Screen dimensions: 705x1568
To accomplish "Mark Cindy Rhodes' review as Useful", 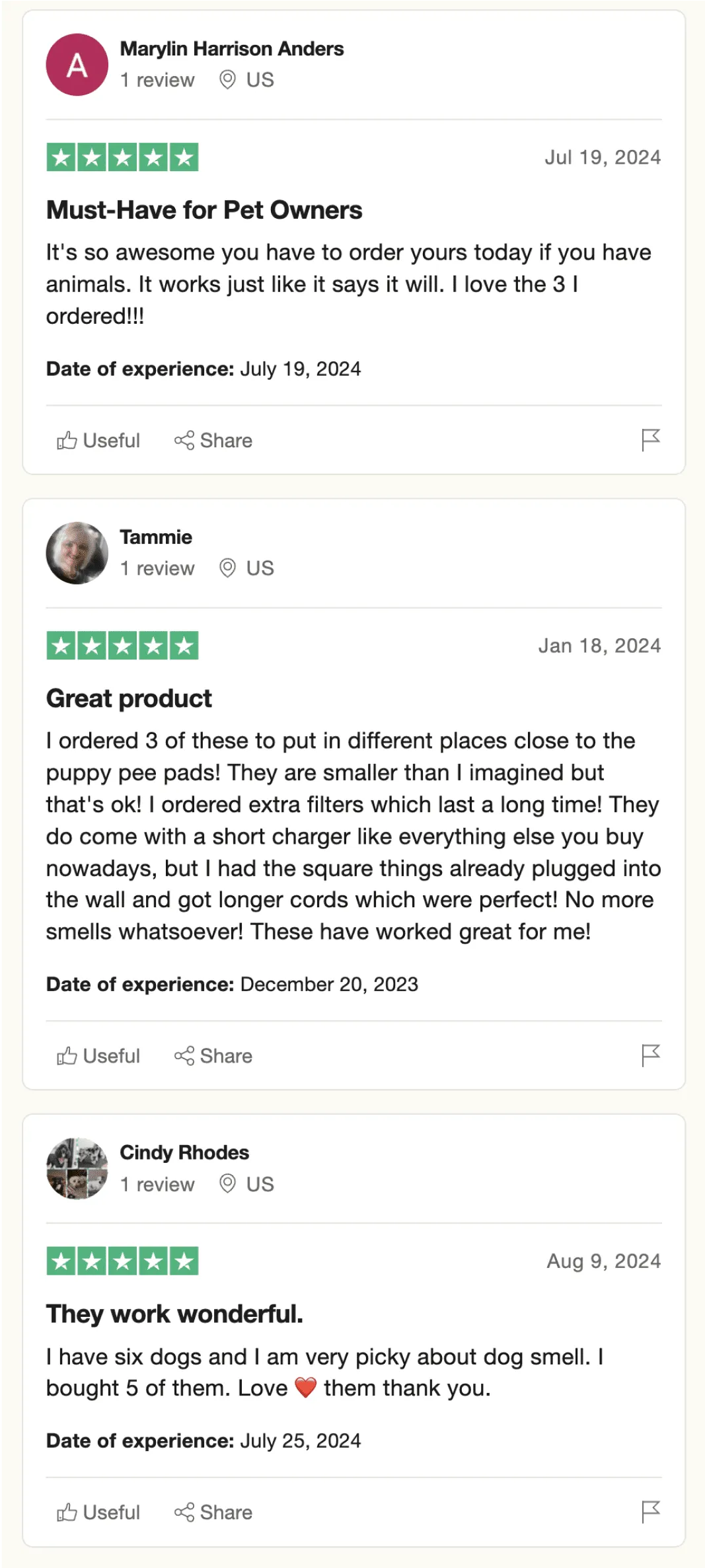I will point(98,1512).
